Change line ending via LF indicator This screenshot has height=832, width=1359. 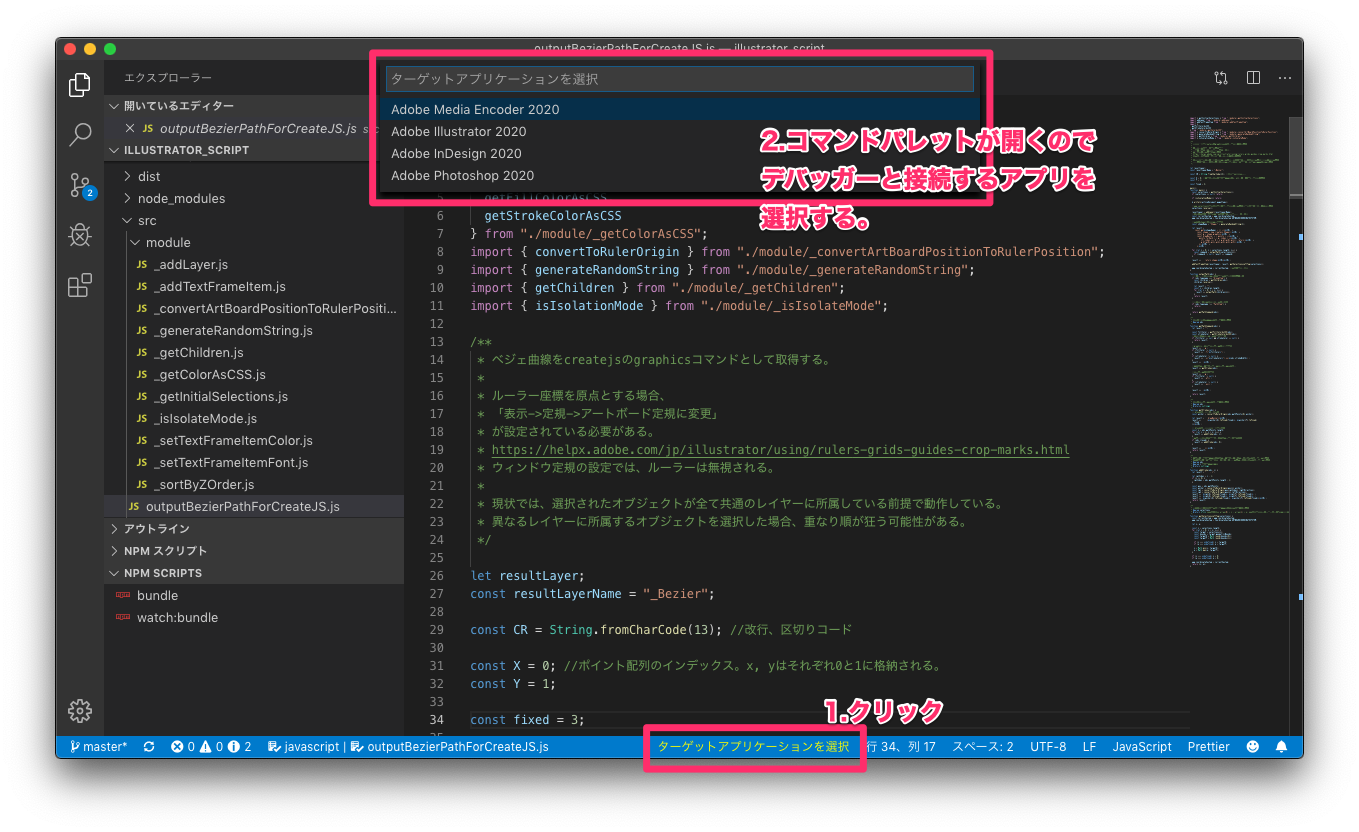pos(1089,747)
